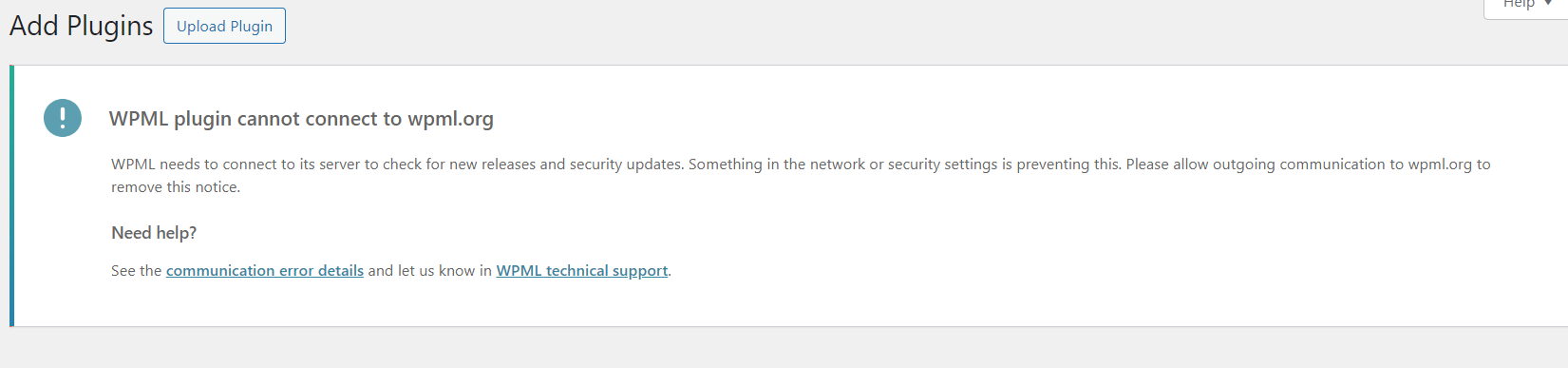Image resolution: width=1568 pixels, height=368 pixels.
Task: Click 'security updates' in the notice paragraph
Action: (627, 165)
